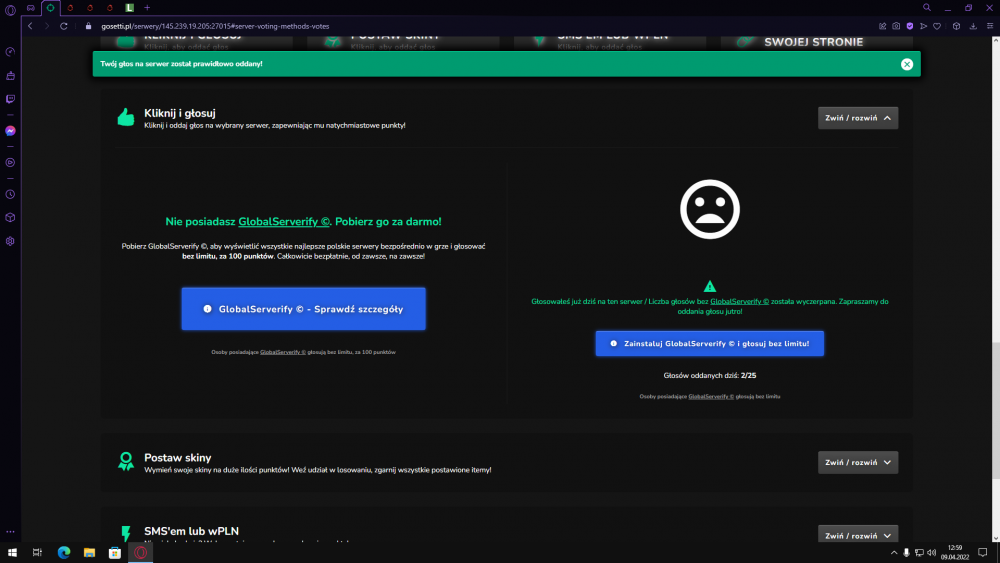Click Zainstaluj GlobalServerify © i głosuj bez limitu
1000x563 pixels.
709,344
